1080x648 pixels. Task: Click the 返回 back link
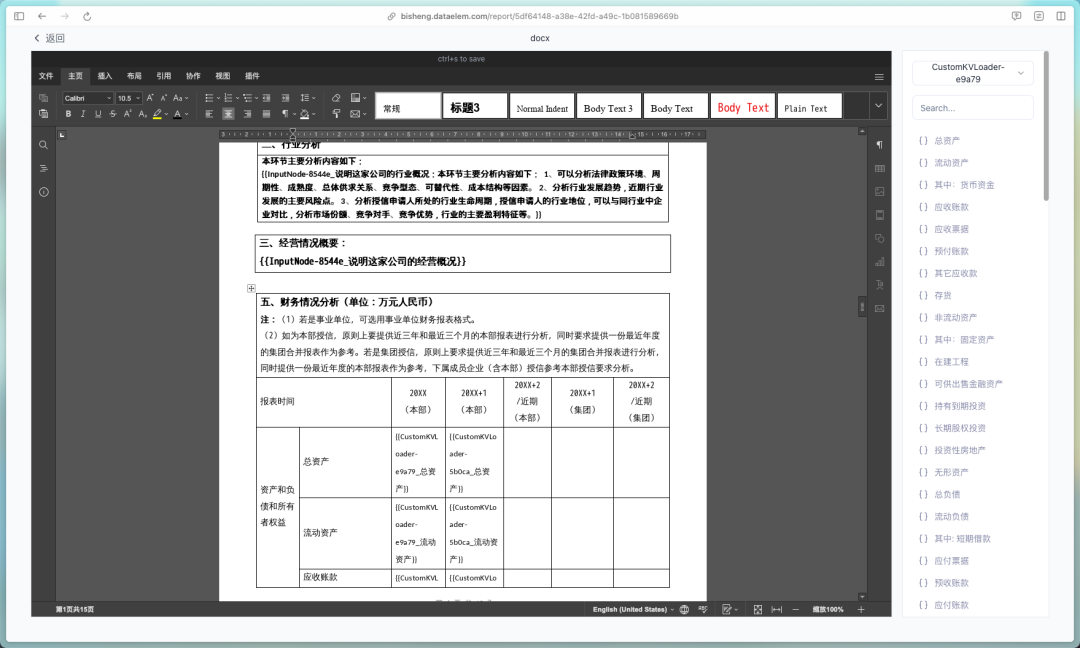point(49,39)
